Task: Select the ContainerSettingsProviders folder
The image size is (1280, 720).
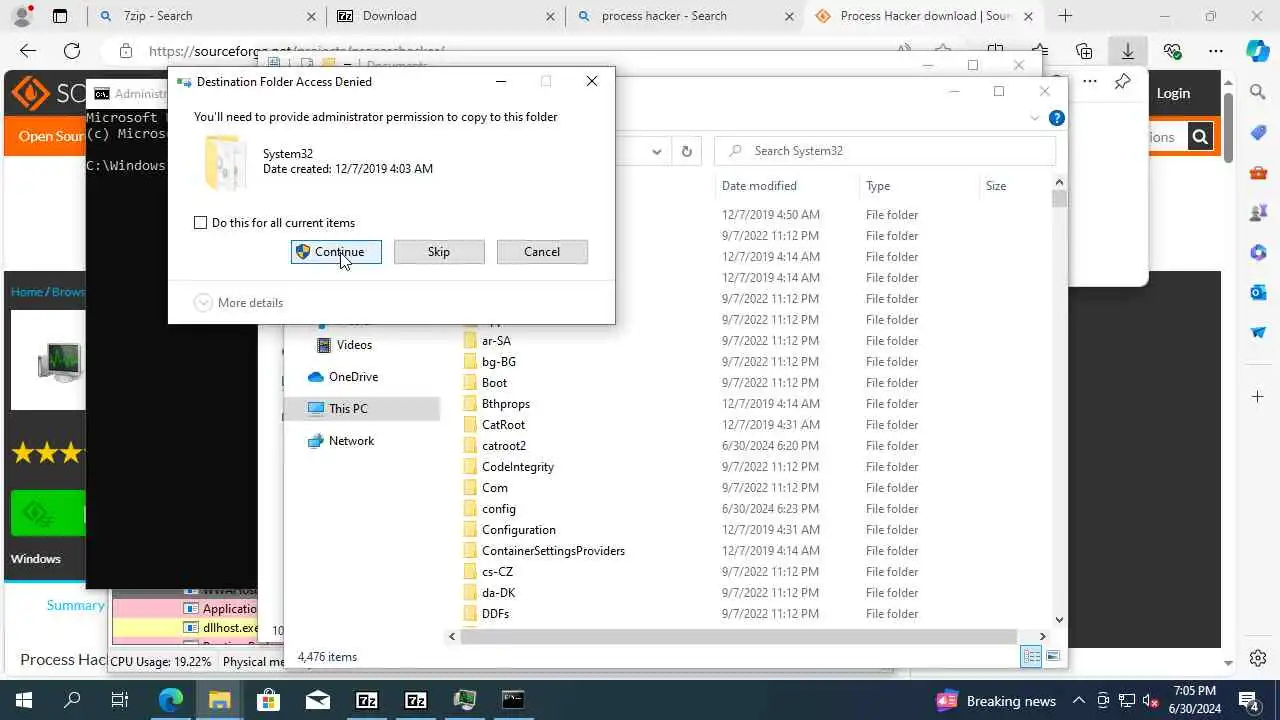Action: click(553, 551)
